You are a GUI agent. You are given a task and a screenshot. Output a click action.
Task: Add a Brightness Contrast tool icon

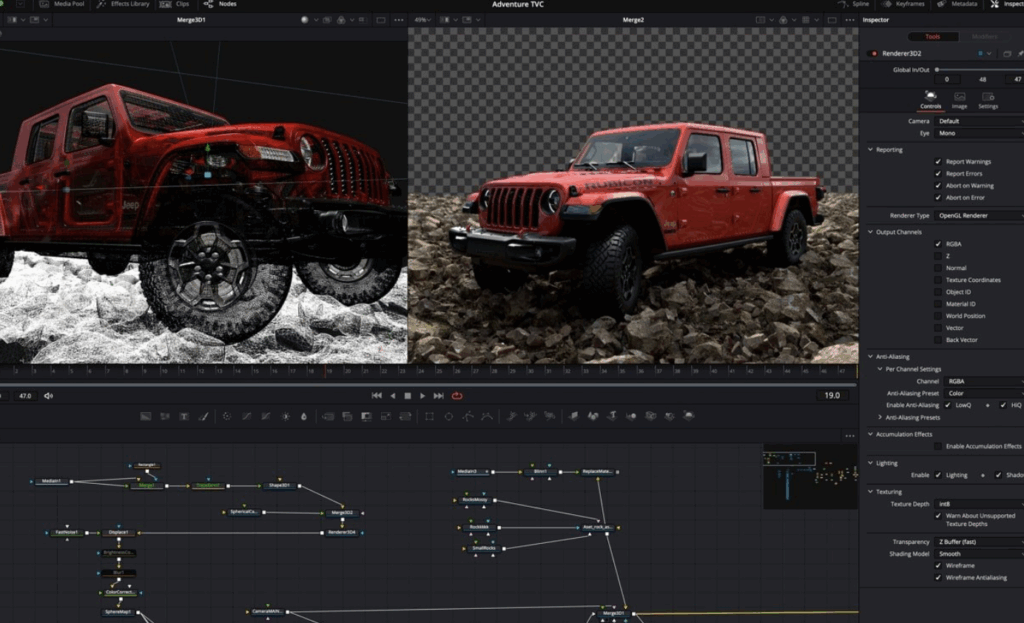click(285, 416)
